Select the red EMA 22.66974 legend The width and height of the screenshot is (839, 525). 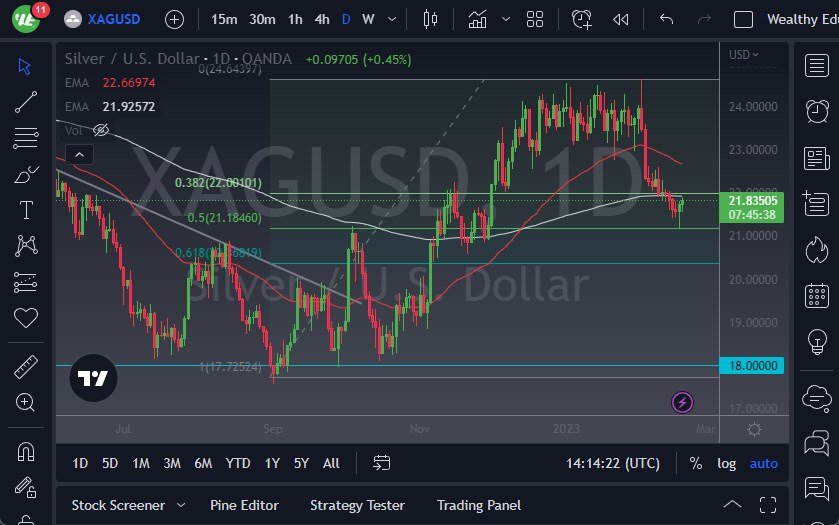[110, 83]
